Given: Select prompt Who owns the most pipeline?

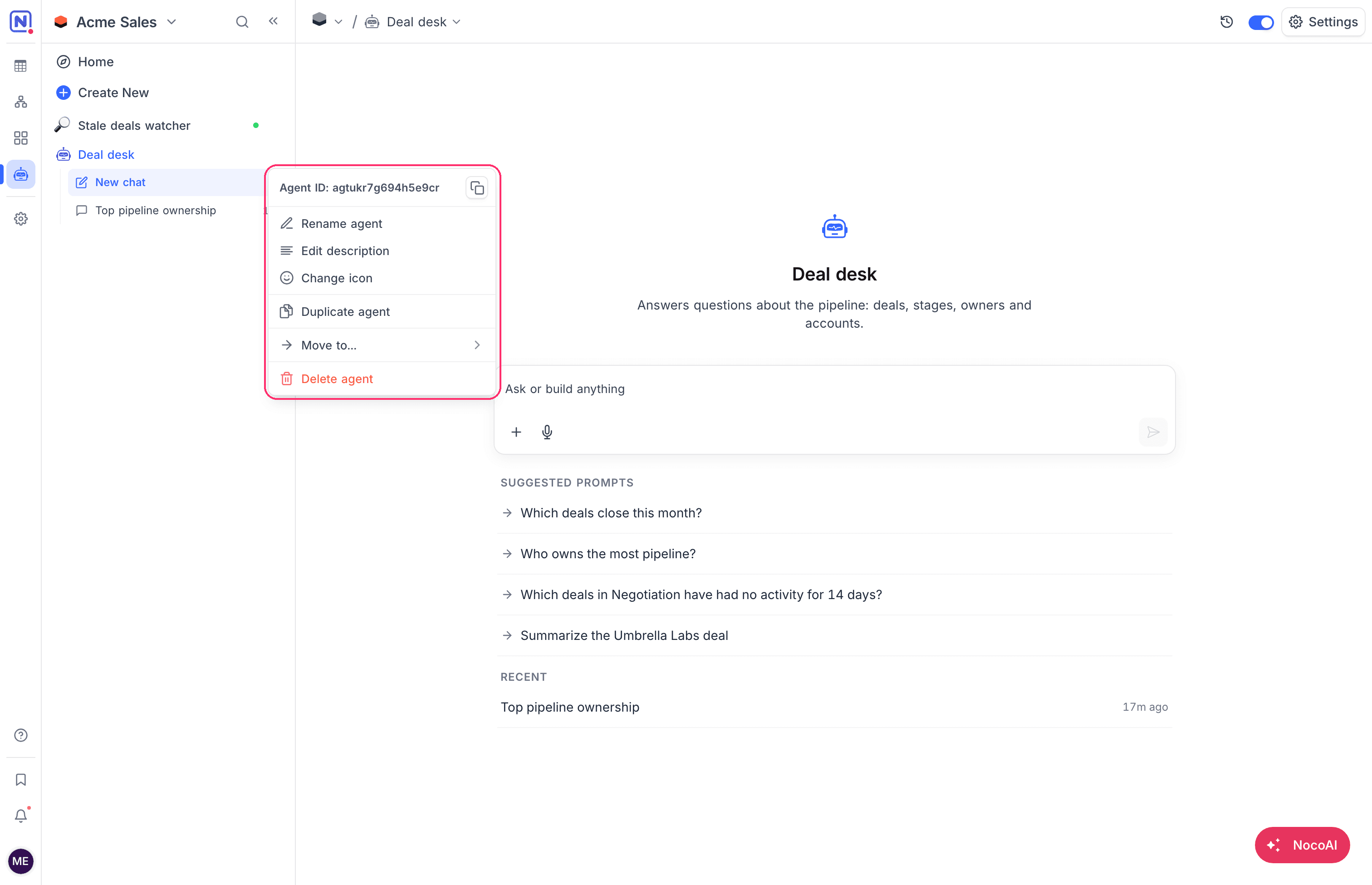Looking at the screenshot, I should [x=834, y=553].
